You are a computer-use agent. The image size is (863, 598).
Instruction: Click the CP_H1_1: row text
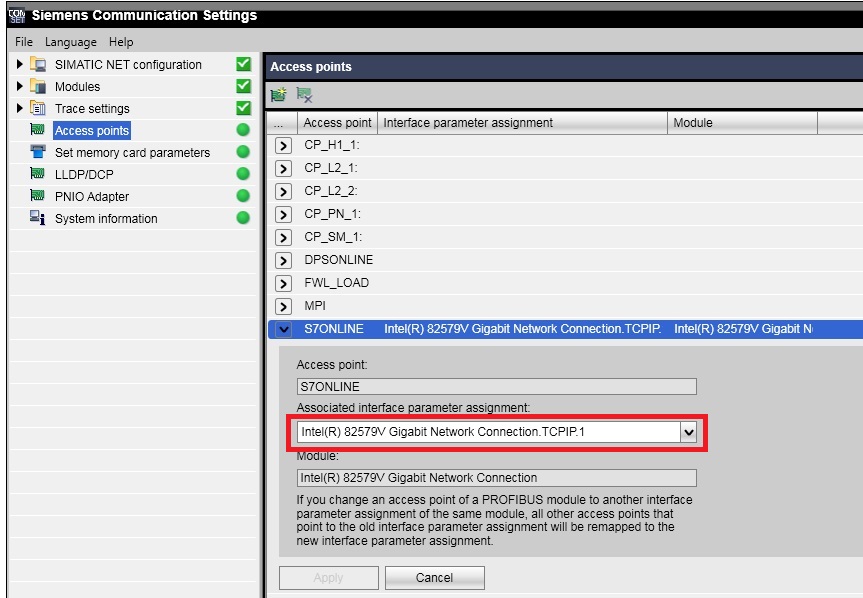pyautogui.click(x=332, y=145)
